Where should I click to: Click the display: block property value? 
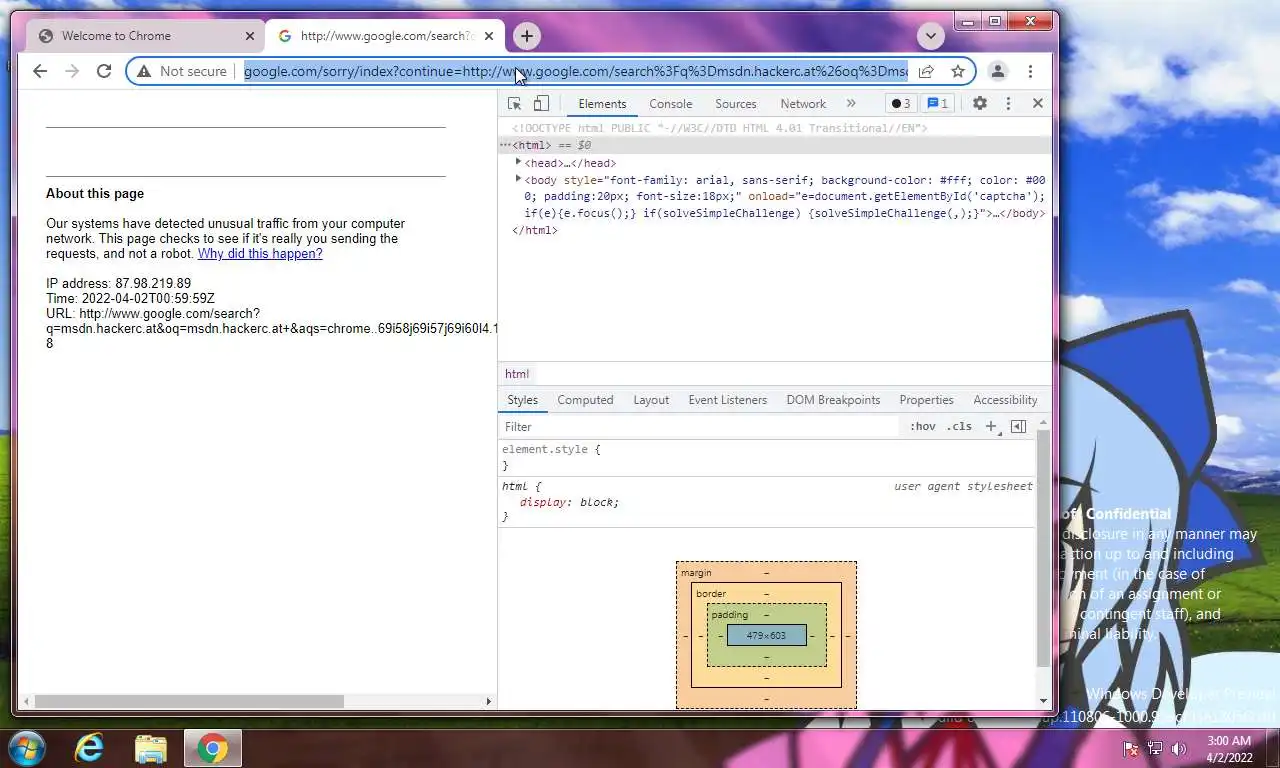click(x=597, y=502)
